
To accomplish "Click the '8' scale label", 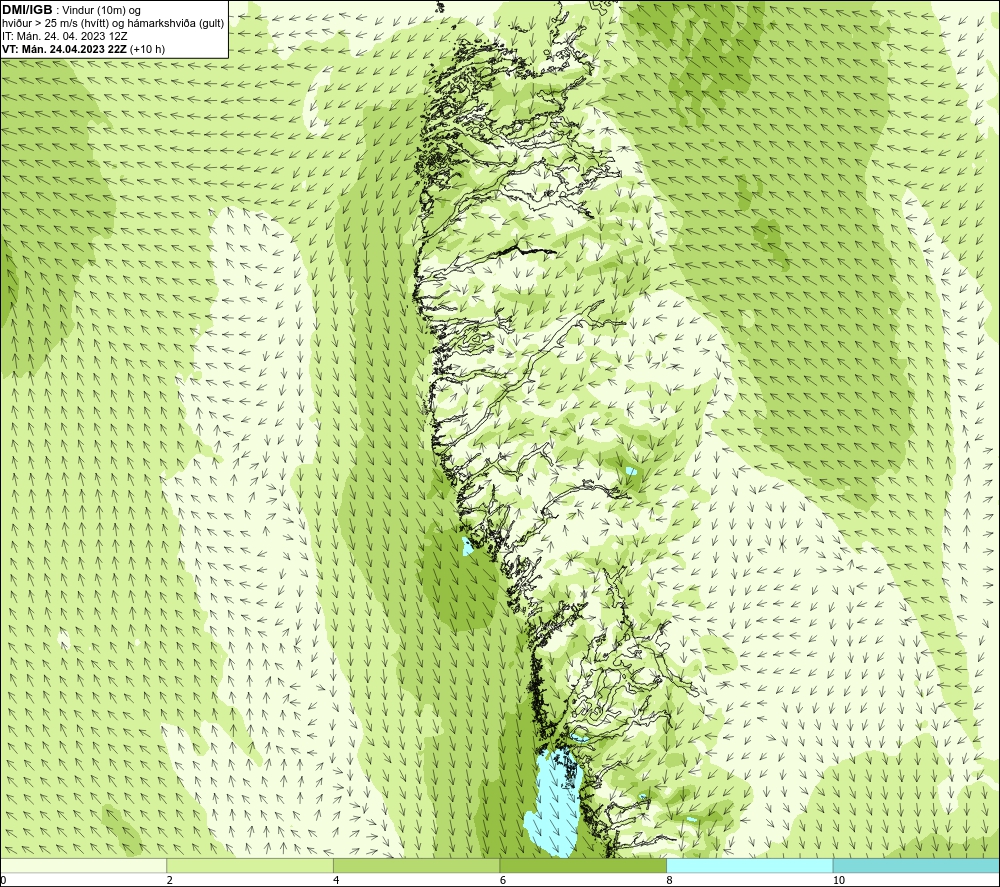I will [669, 881].
